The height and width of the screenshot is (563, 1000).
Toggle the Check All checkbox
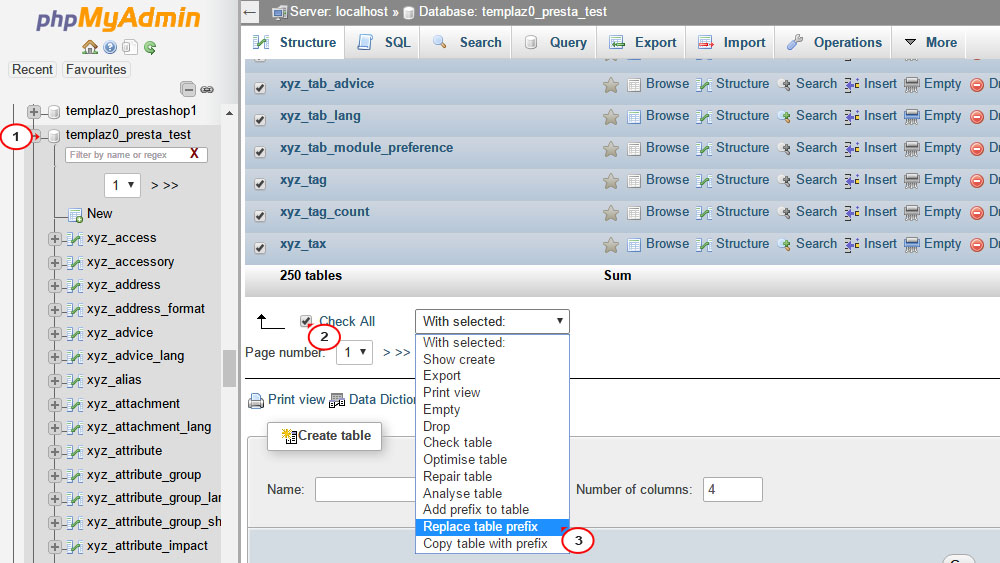click(306, 321)
